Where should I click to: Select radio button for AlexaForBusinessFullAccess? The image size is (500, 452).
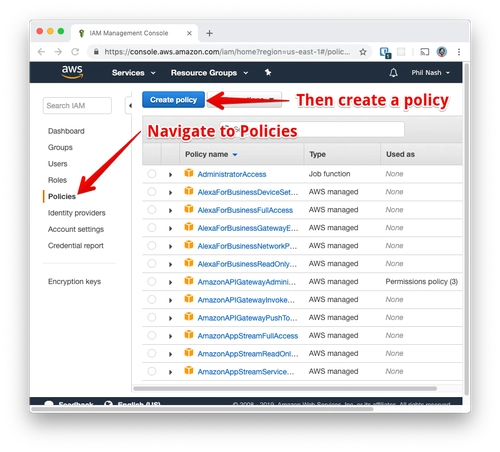click(x=152, y=210)
